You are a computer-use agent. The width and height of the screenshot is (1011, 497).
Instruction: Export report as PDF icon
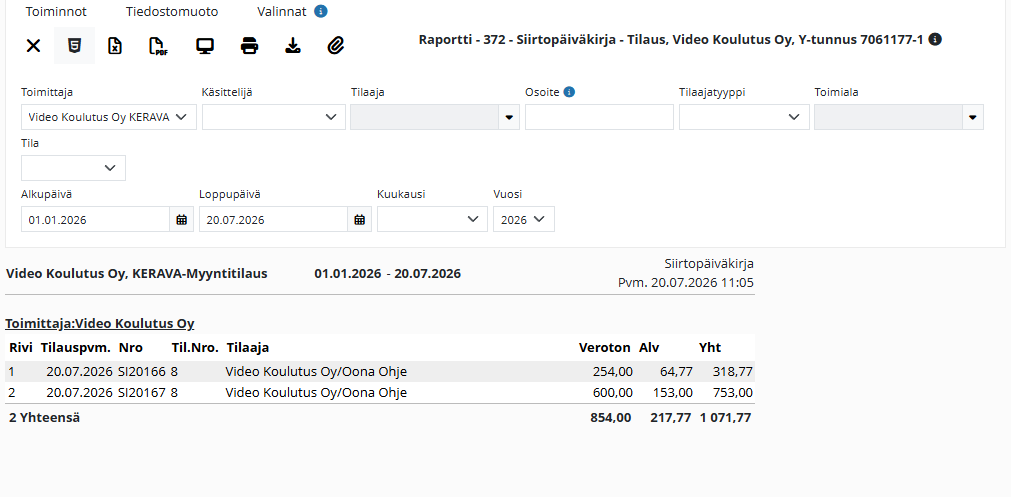tap(158, 46)
